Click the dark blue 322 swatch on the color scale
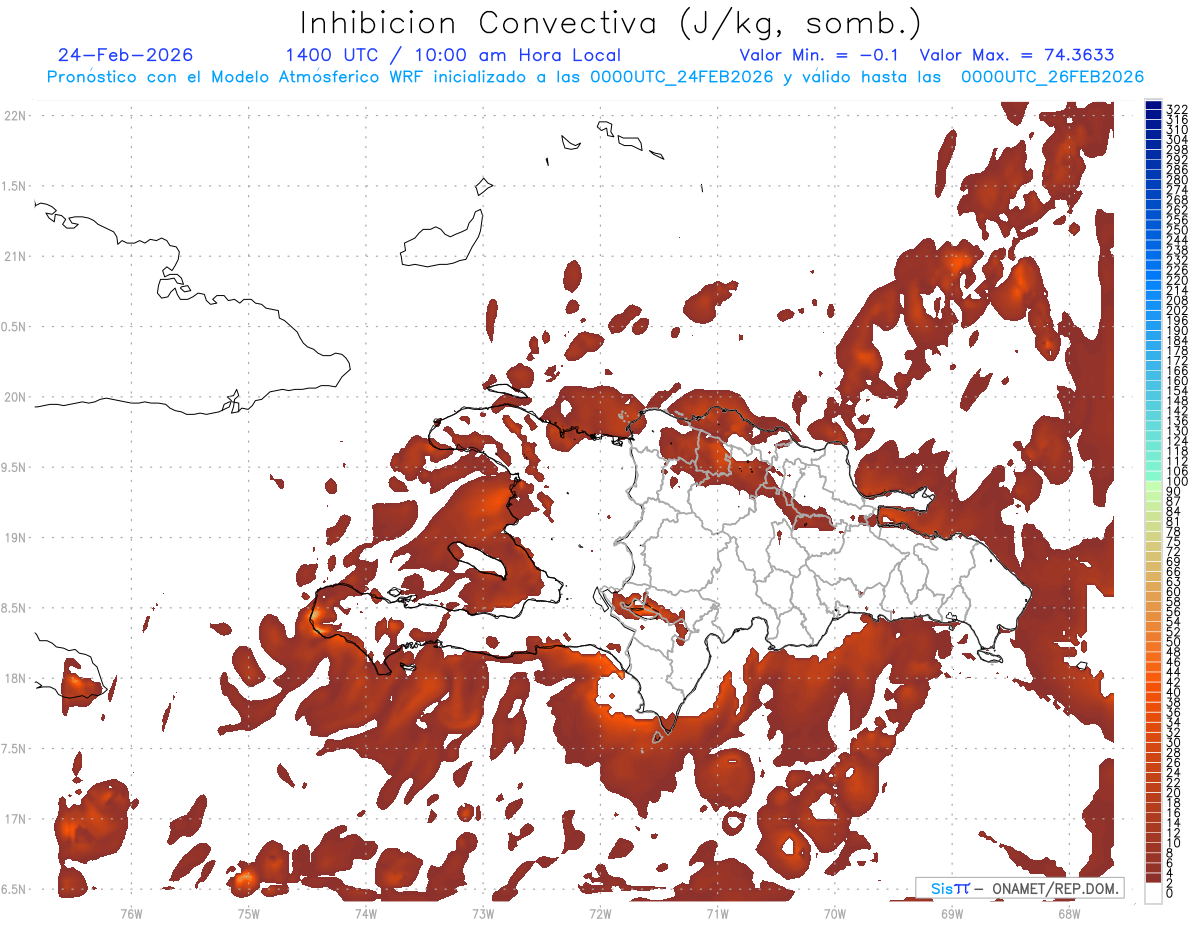 coord(1153,105)
